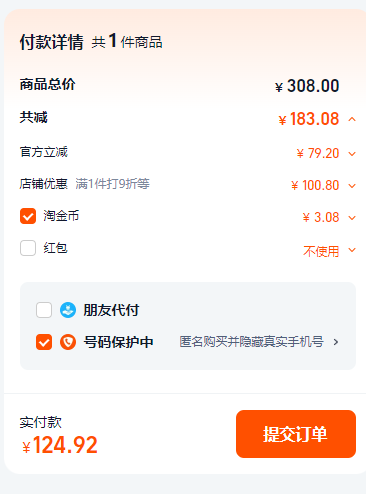Click the 提交订单 submit order button
This screenshot has height=494, width=366.
pyautogui.click(x=296, y=434)
